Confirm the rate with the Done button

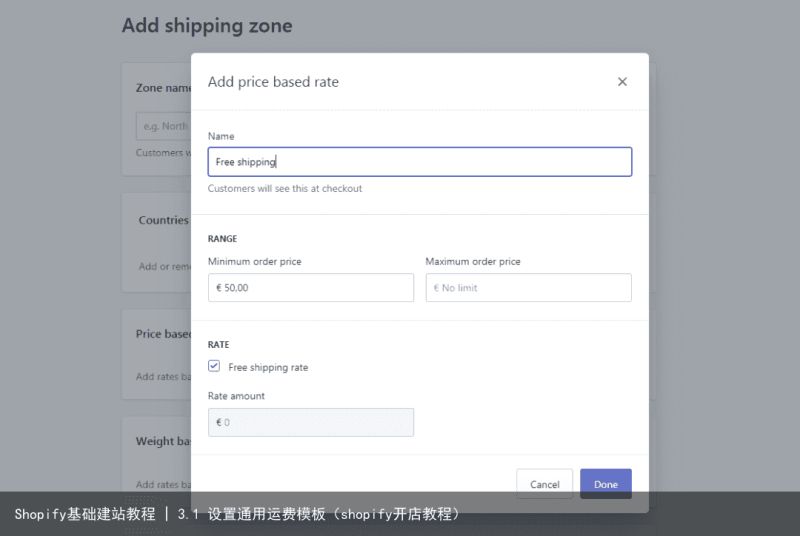pyautogui.click(x=606, y=484)
